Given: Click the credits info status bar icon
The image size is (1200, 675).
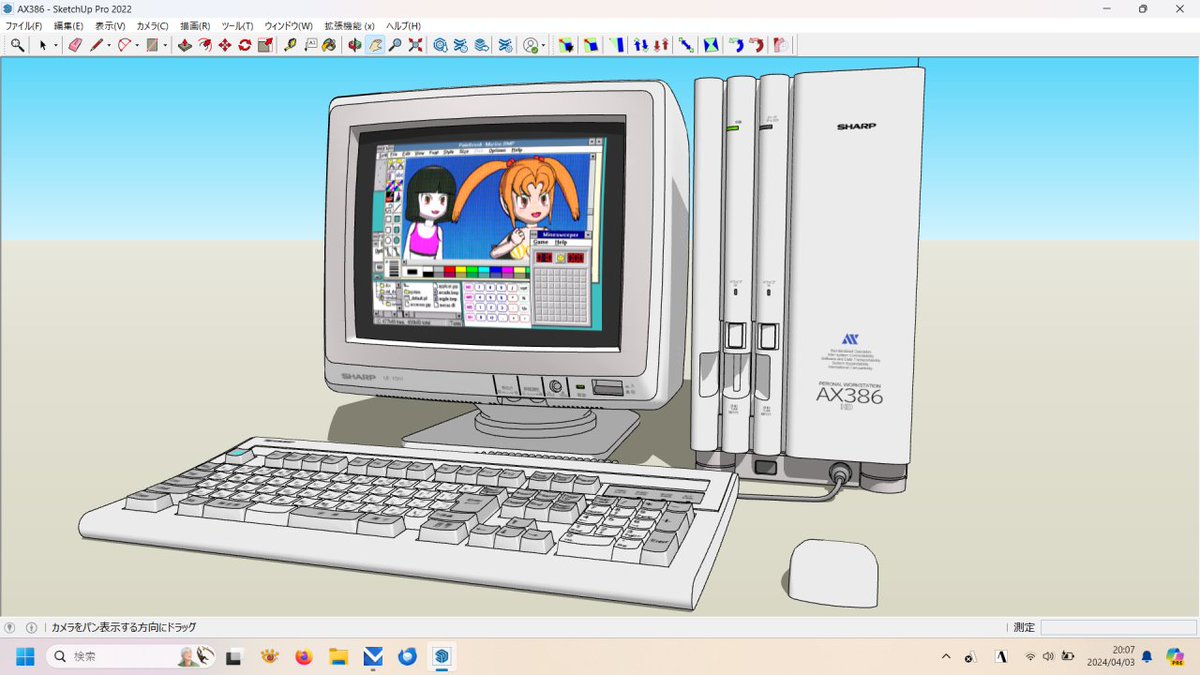Looking at the screenshot, I should point(31,628).
